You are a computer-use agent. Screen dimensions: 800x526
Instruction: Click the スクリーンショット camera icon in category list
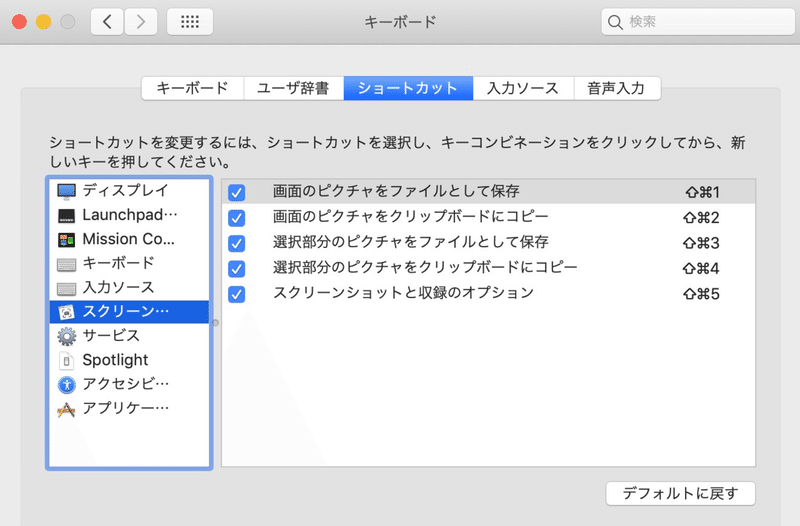click(66, 312)
